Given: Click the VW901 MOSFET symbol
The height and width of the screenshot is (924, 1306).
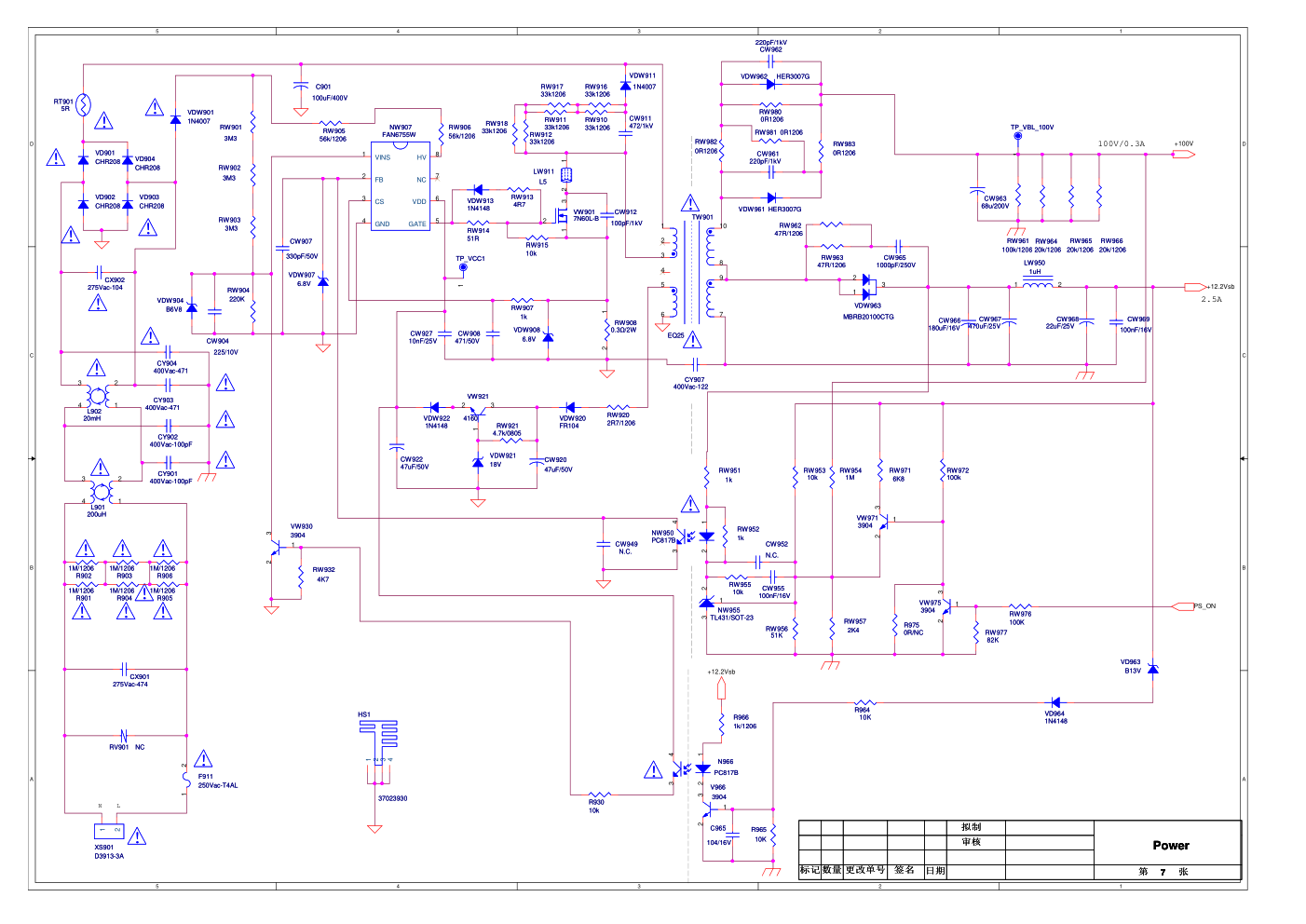Looking at the screenshot, I should (x=561, y=216).
